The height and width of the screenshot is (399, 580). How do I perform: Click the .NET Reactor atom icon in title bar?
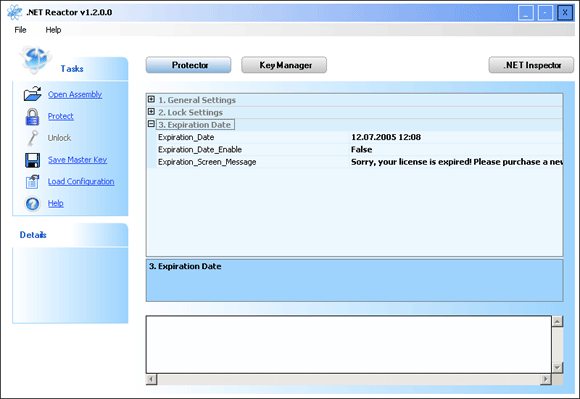(14, 12)
